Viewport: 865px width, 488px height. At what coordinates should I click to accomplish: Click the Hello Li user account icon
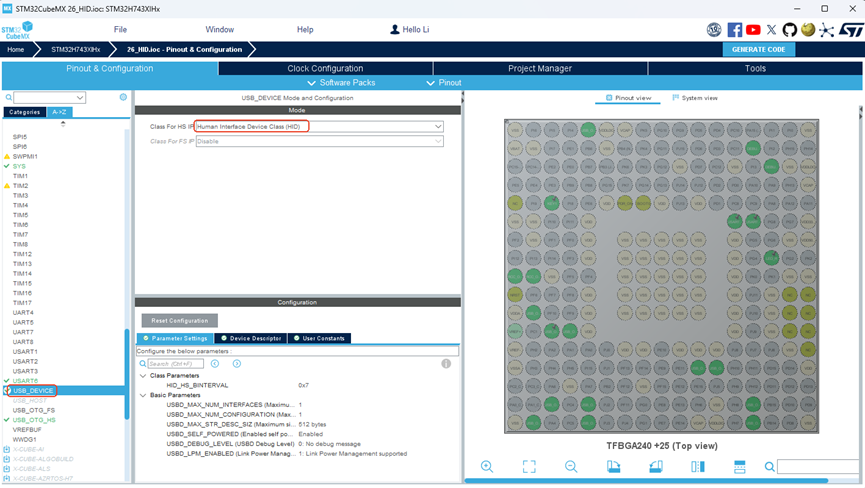coord(394,29)
